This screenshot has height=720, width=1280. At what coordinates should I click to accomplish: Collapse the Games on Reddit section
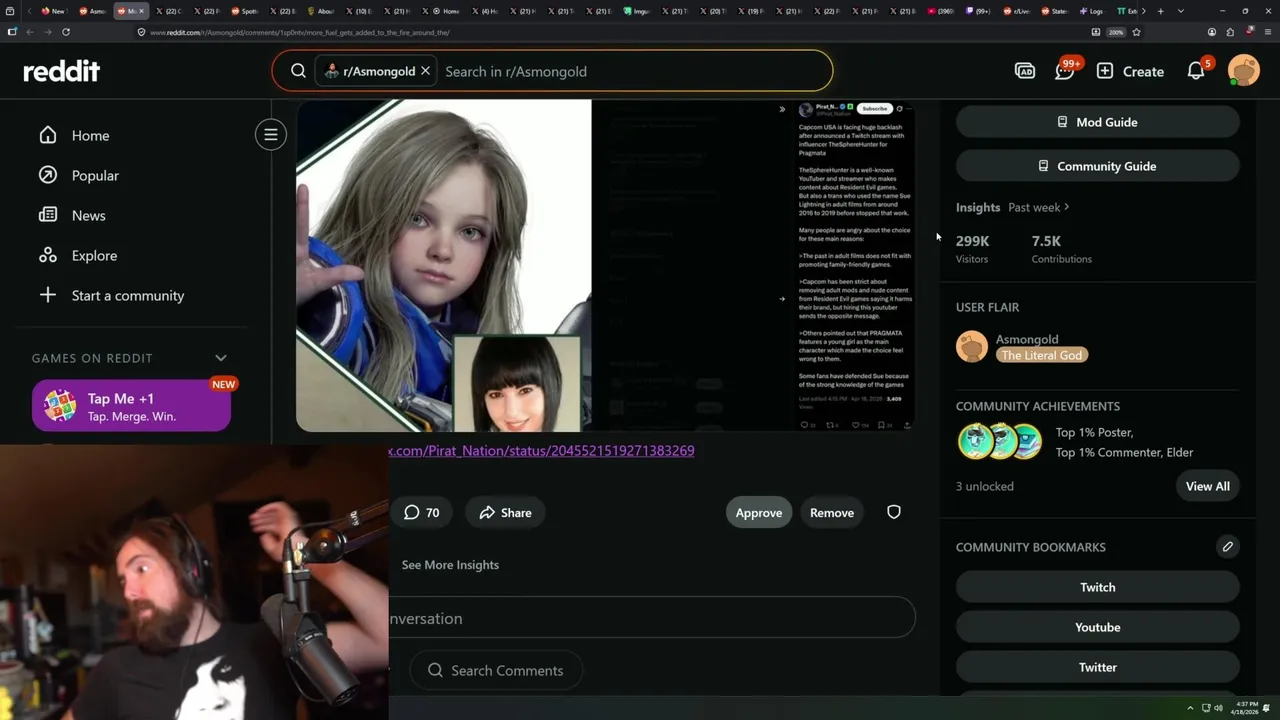[x=221, y=358]
